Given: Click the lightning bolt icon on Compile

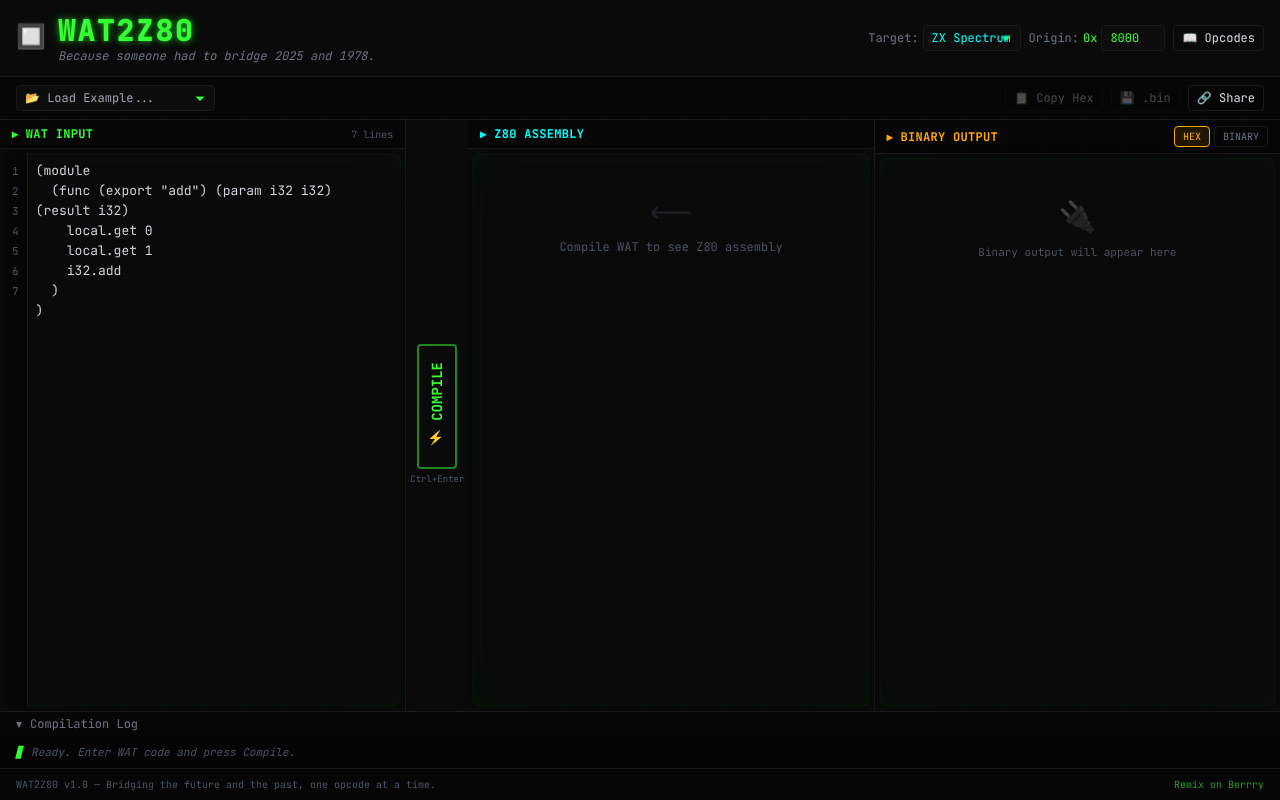Looking at the screenshot, I should 436,438.
